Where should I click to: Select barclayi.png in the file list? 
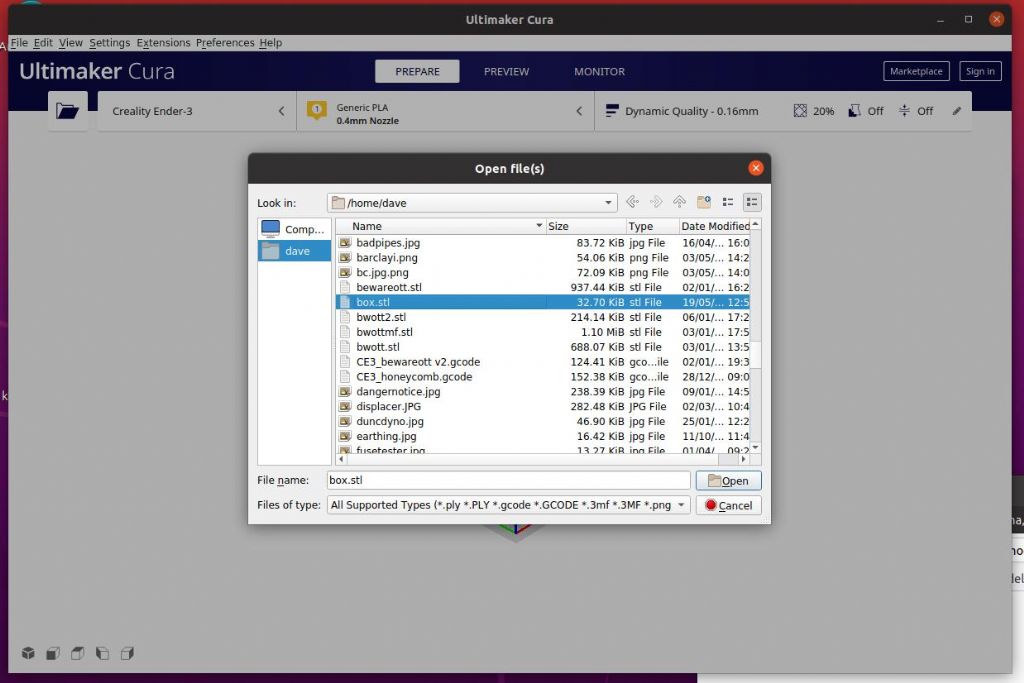click(543, 257)
